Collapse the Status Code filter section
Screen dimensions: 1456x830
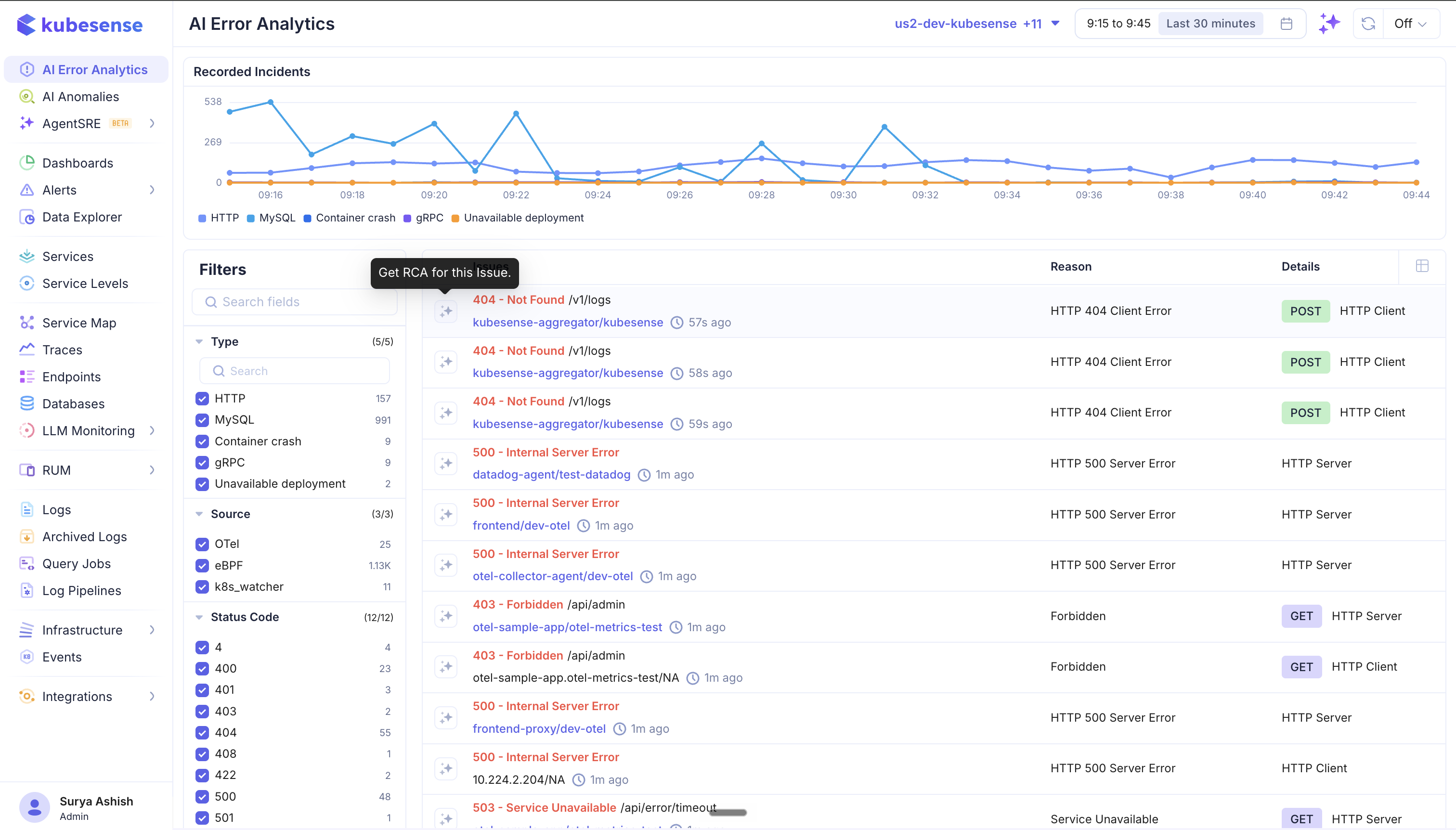(199, 617)
